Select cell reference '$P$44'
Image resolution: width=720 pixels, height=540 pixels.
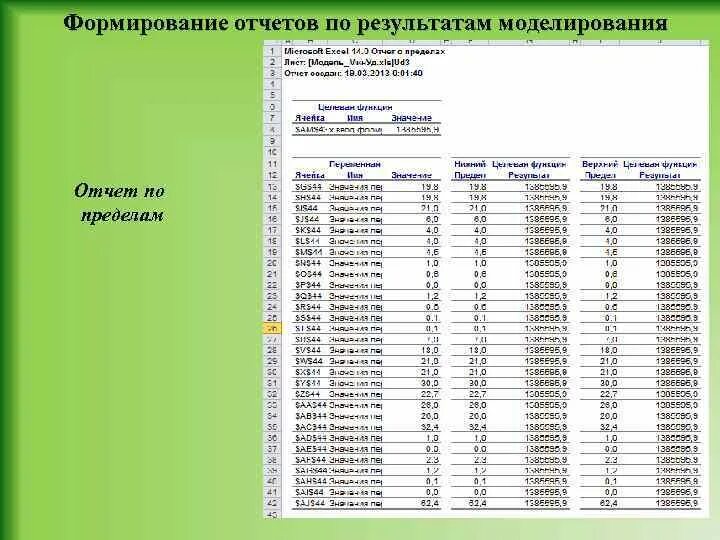[308, 285]
